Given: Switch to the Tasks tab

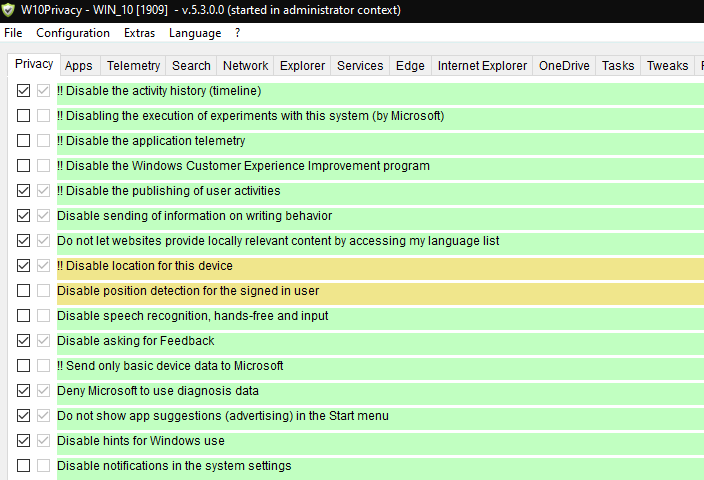Looking at the screenshot, I should [x=618, y=66].
